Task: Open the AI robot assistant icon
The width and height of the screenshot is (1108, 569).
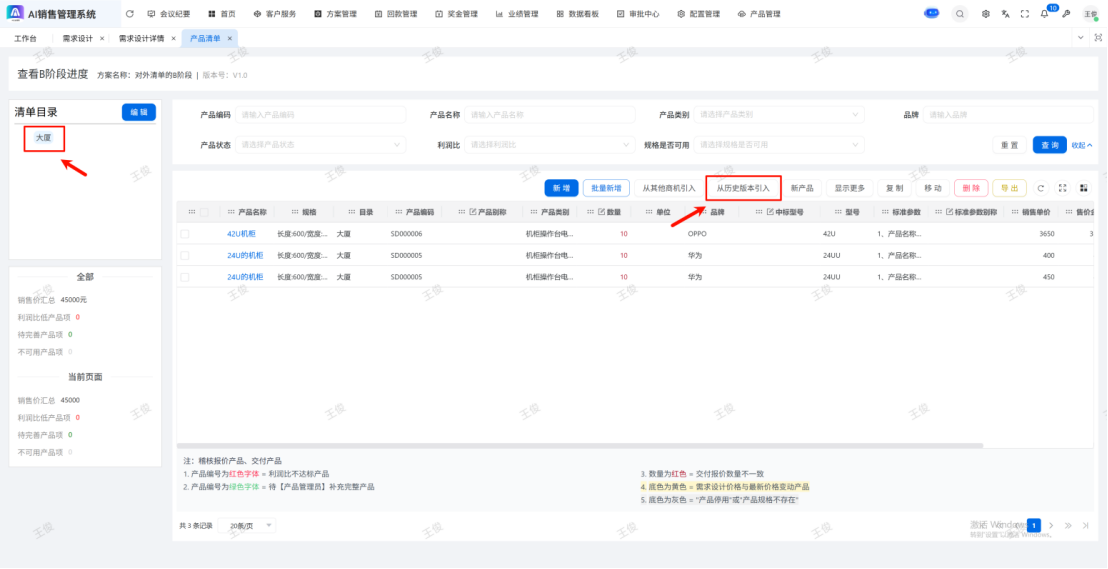Action: 932,14
